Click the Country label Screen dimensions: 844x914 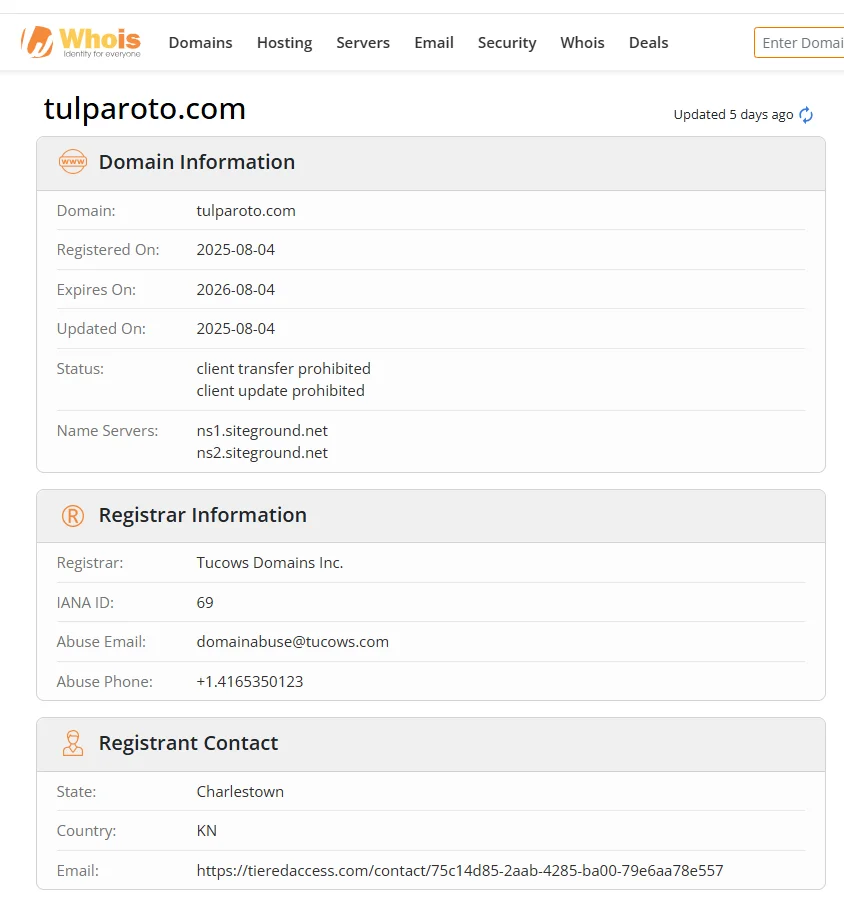click(86, 831)
